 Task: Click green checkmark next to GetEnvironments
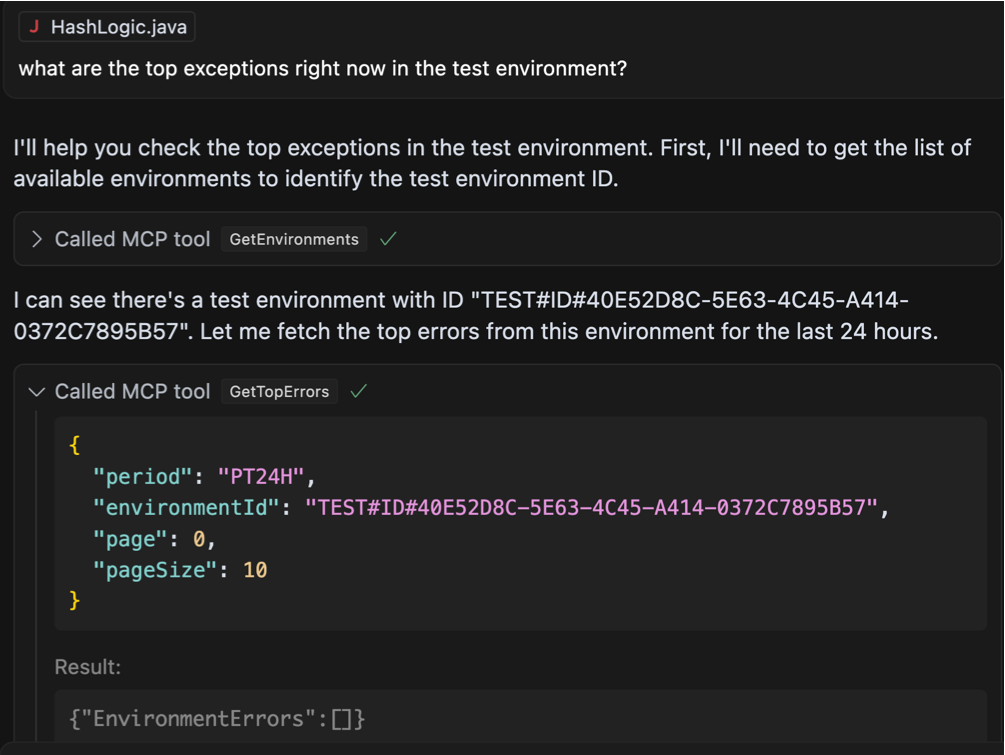(388, 239)
